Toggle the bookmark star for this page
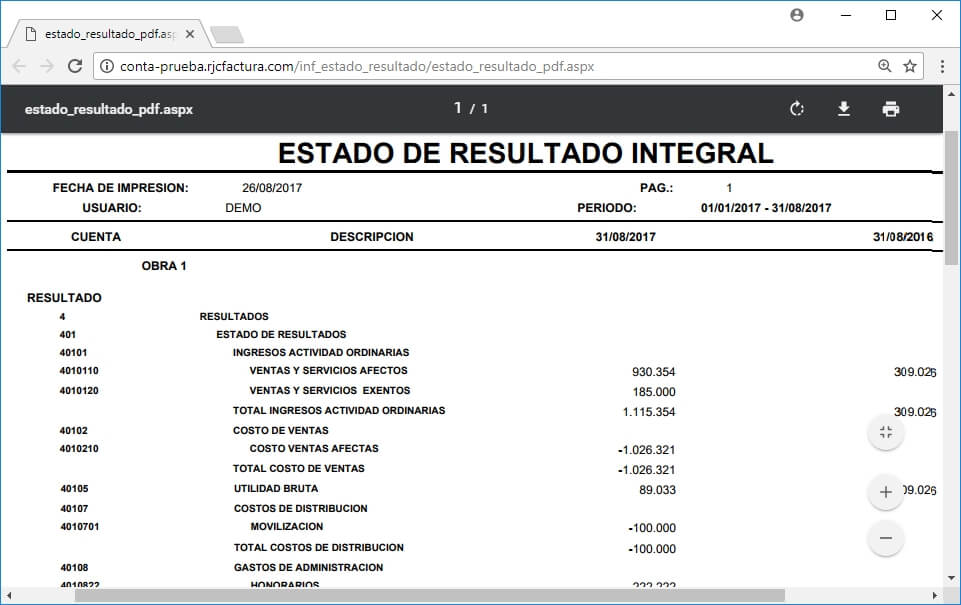The width and height of the screenshot is (961, 605). pyautogui.click(x=908, y=65)
